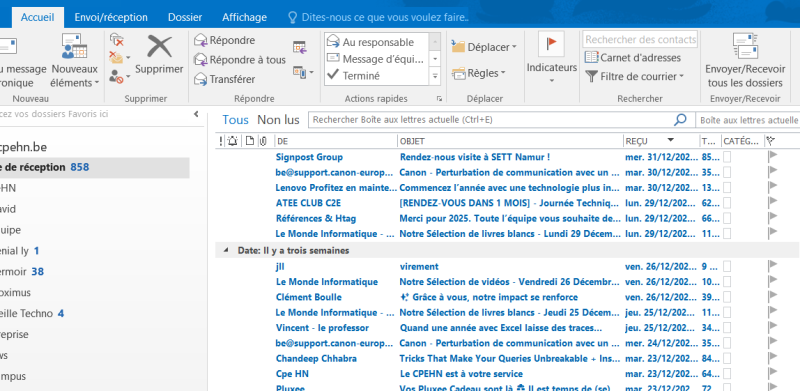800x391 pixels.
Task: Sort by the item type page column
Action: (249, 141)
